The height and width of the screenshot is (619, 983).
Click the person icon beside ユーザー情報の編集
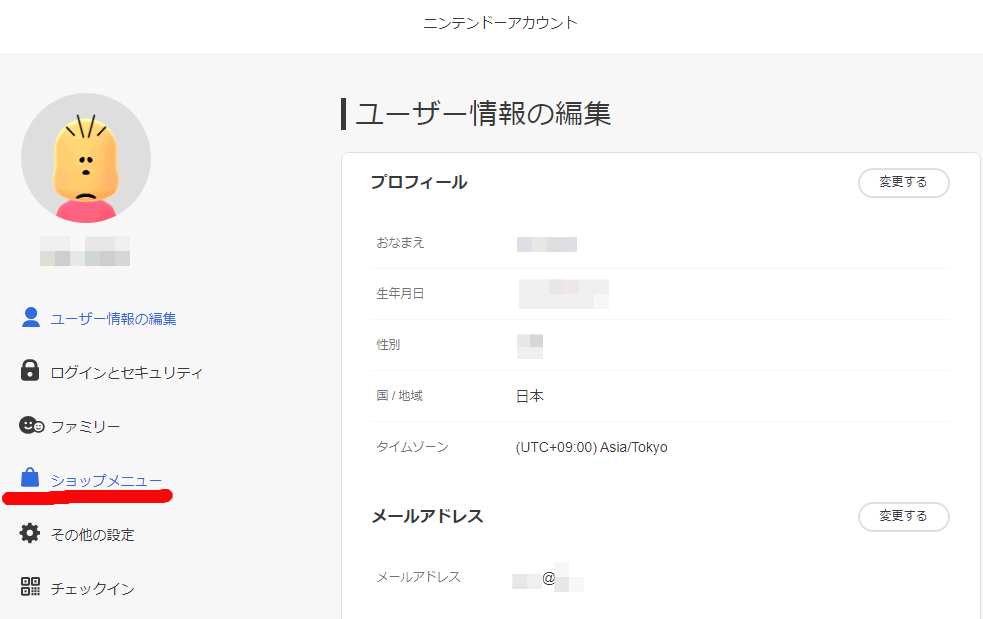31,318
